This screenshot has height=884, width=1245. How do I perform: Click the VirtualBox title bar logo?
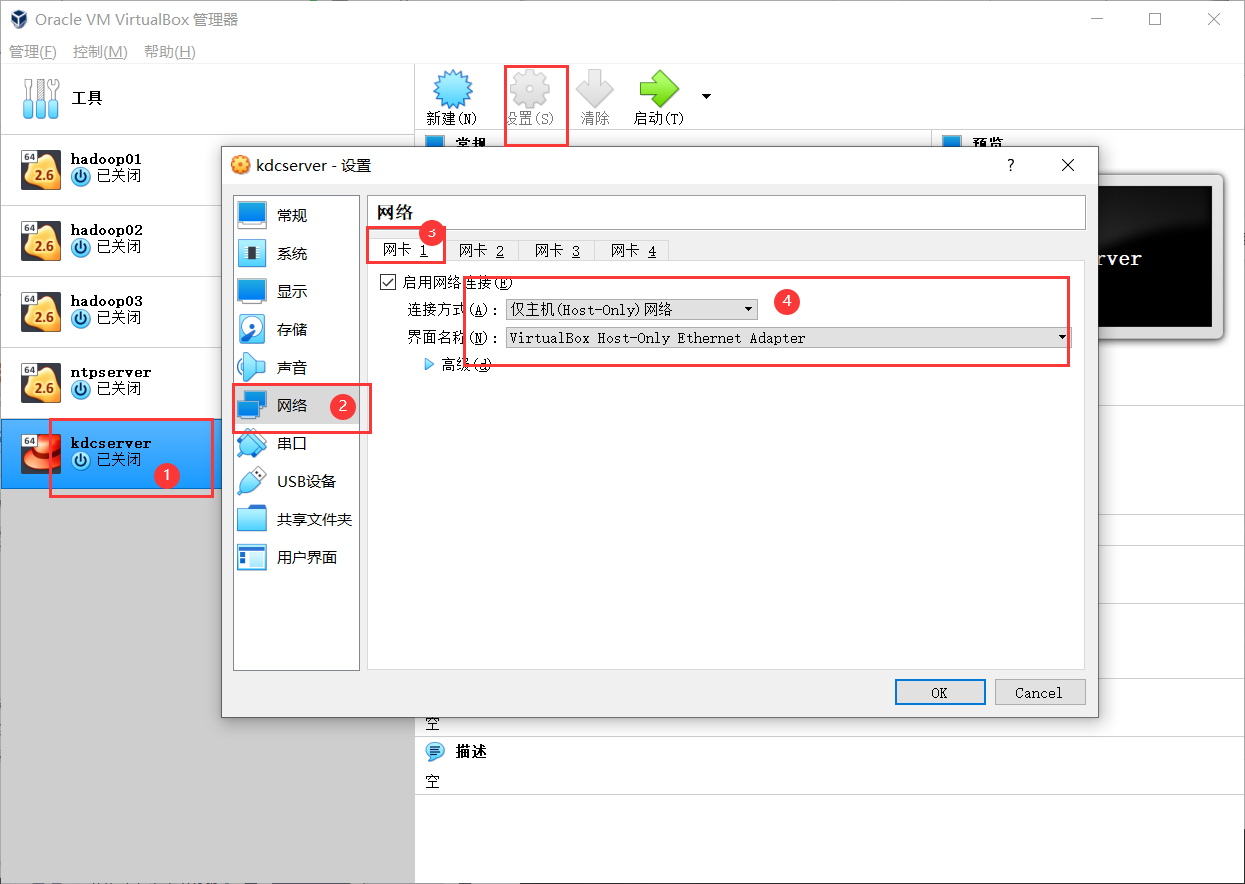[19, 19]
